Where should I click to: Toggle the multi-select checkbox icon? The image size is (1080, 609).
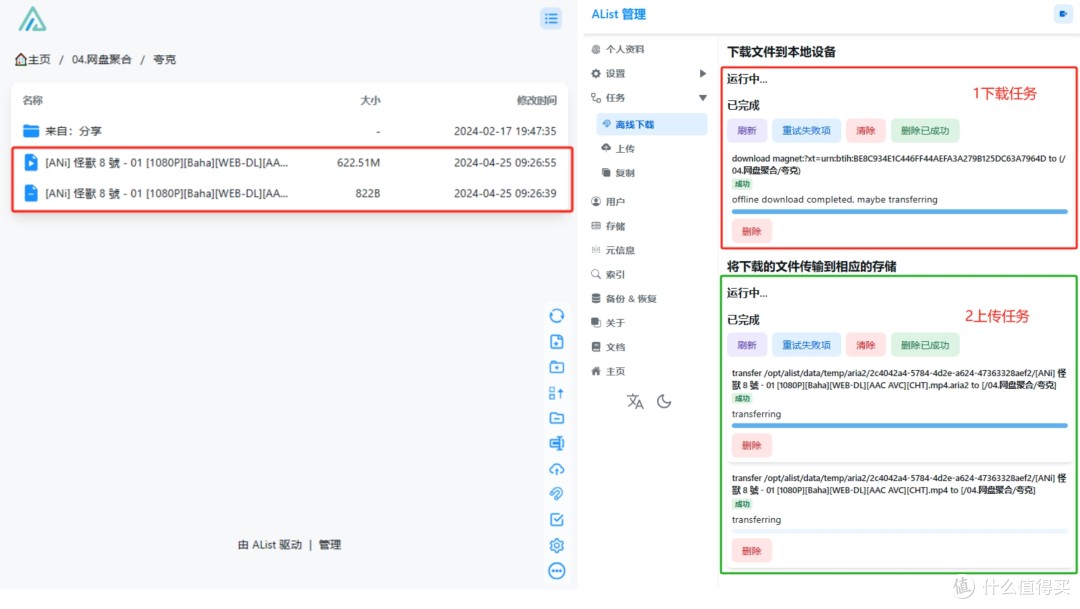coord(557,519)
